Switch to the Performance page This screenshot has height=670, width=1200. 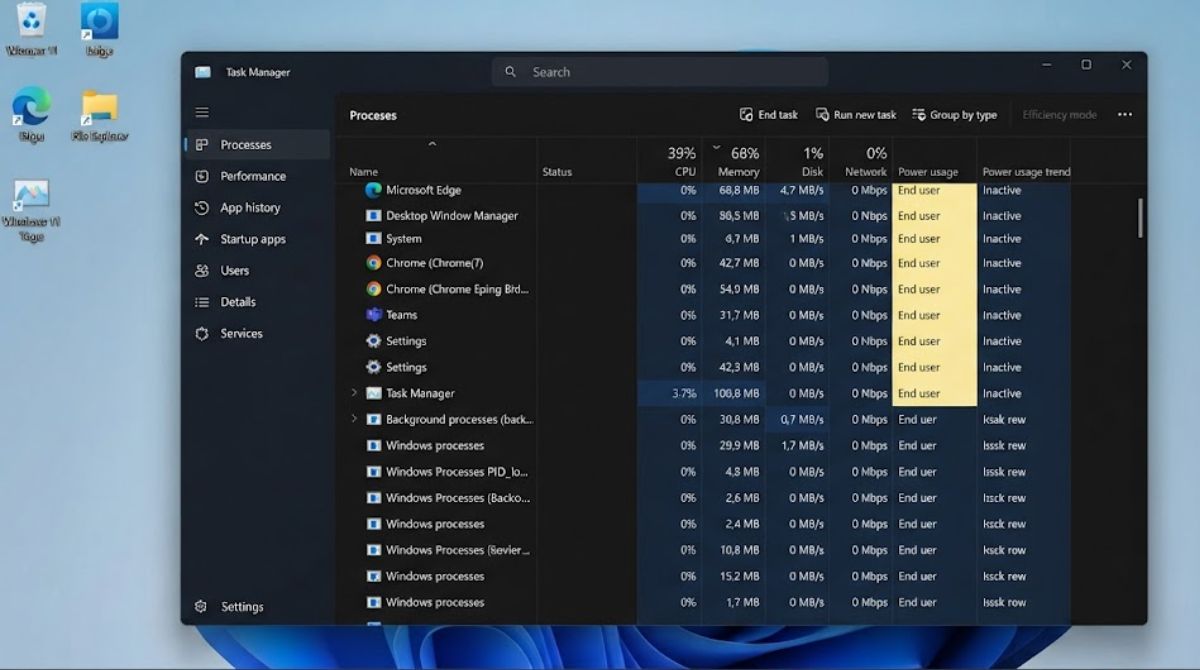[257, 176]
